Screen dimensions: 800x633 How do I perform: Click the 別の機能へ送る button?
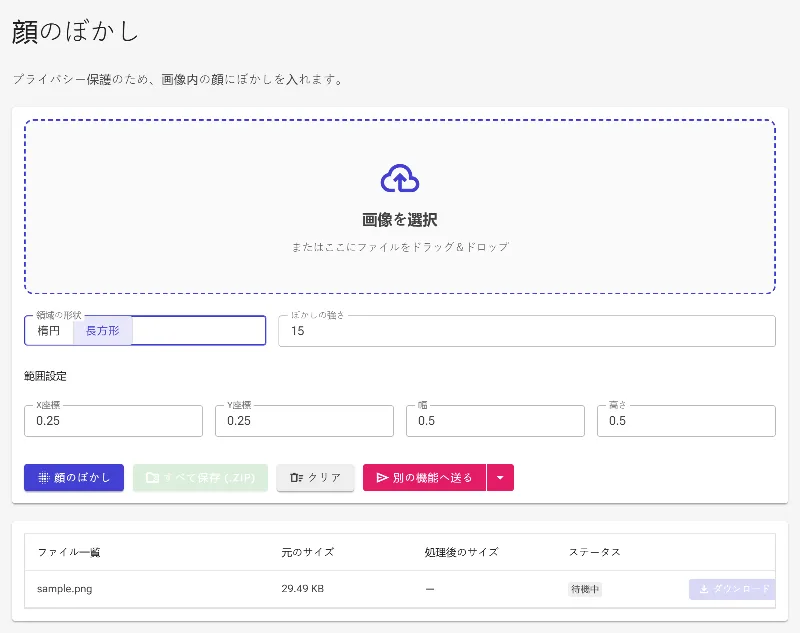pyautogui.click(x=424, y=477)
